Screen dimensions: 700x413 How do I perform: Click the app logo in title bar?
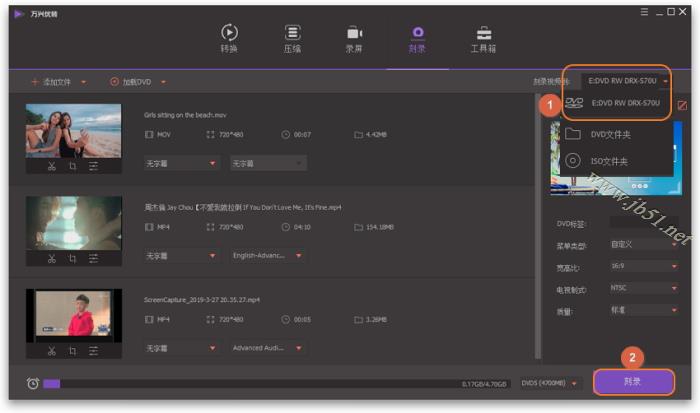[x=18, y=14]
